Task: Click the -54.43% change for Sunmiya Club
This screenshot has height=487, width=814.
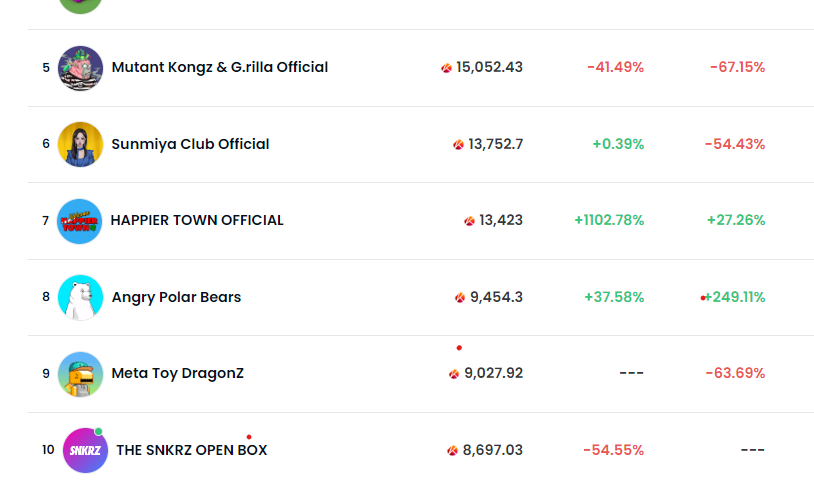Action: point(735,144)
